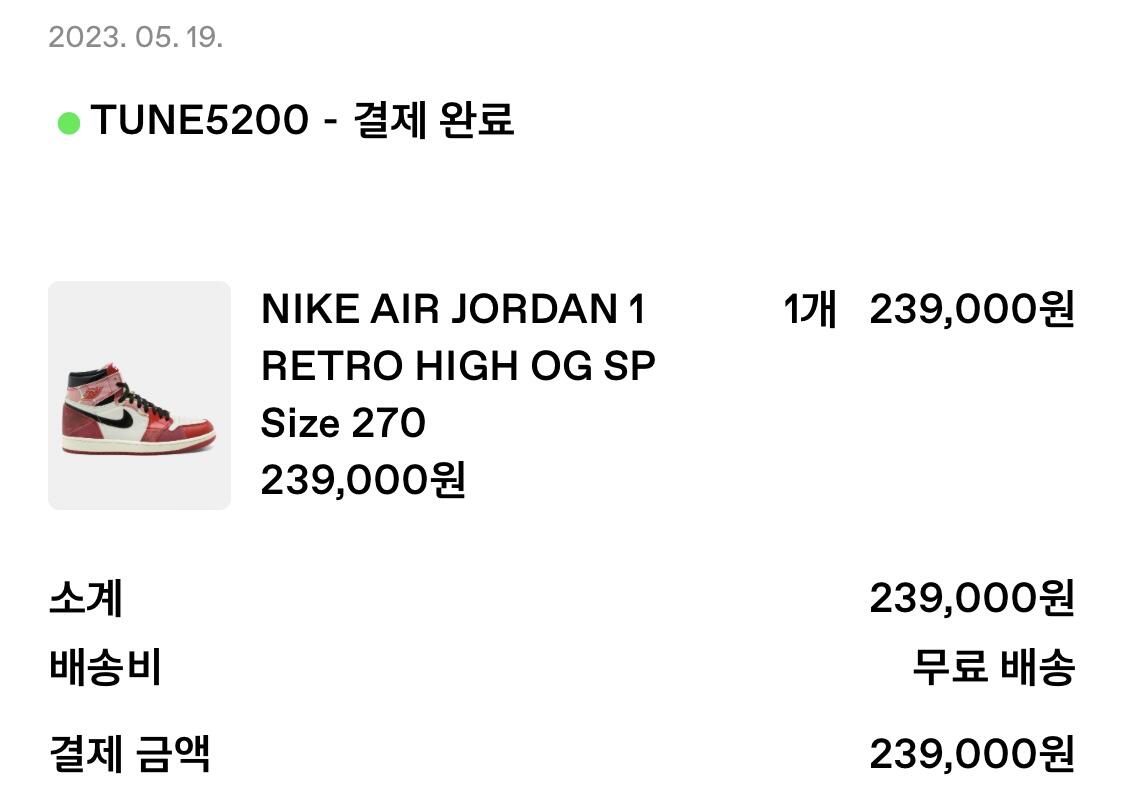Click the amount in the 소계 row
The image size is (1125, 807).
coord(971,599)
